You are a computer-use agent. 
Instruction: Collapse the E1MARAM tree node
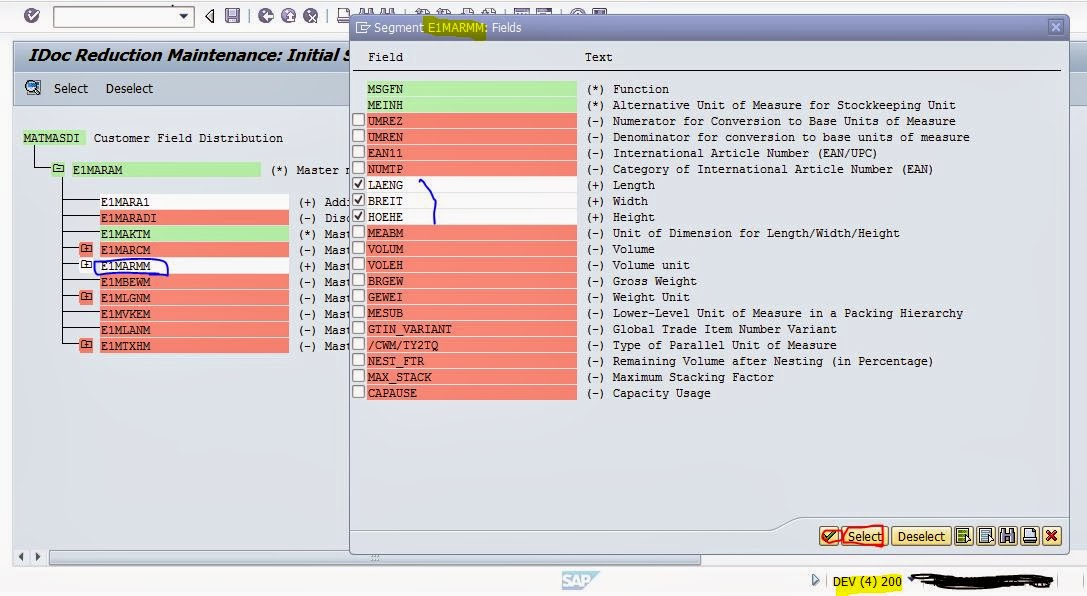[x=58, y=169]
